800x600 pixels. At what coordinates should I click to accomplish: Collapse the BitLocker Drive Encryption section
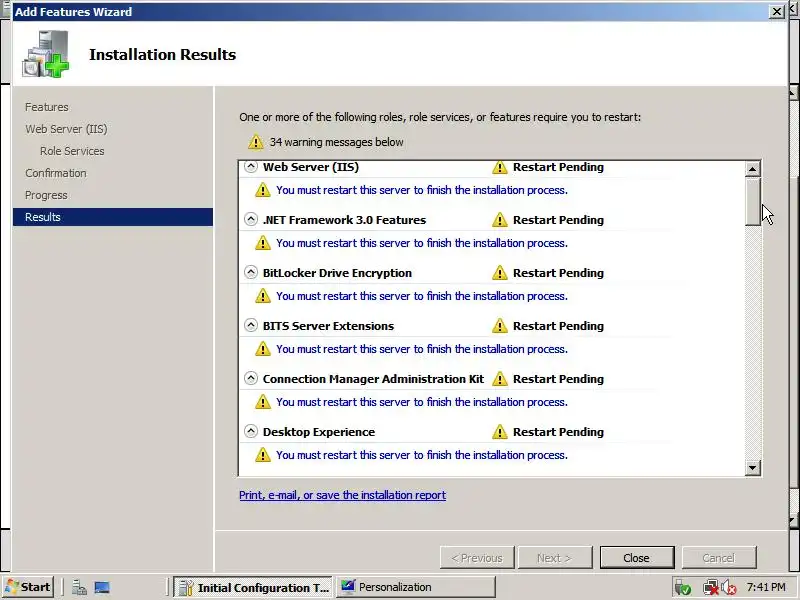coord(251,272)
